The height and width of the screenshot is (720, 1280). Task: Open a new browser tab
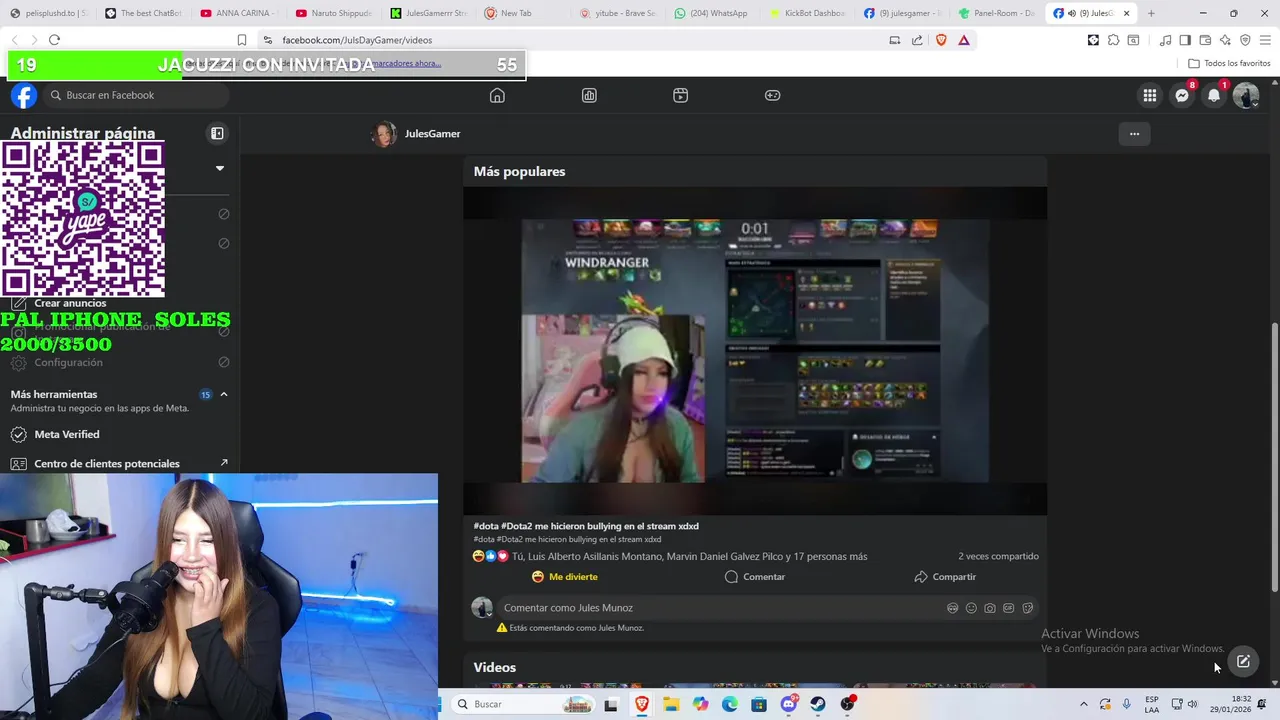[1151, 13]
